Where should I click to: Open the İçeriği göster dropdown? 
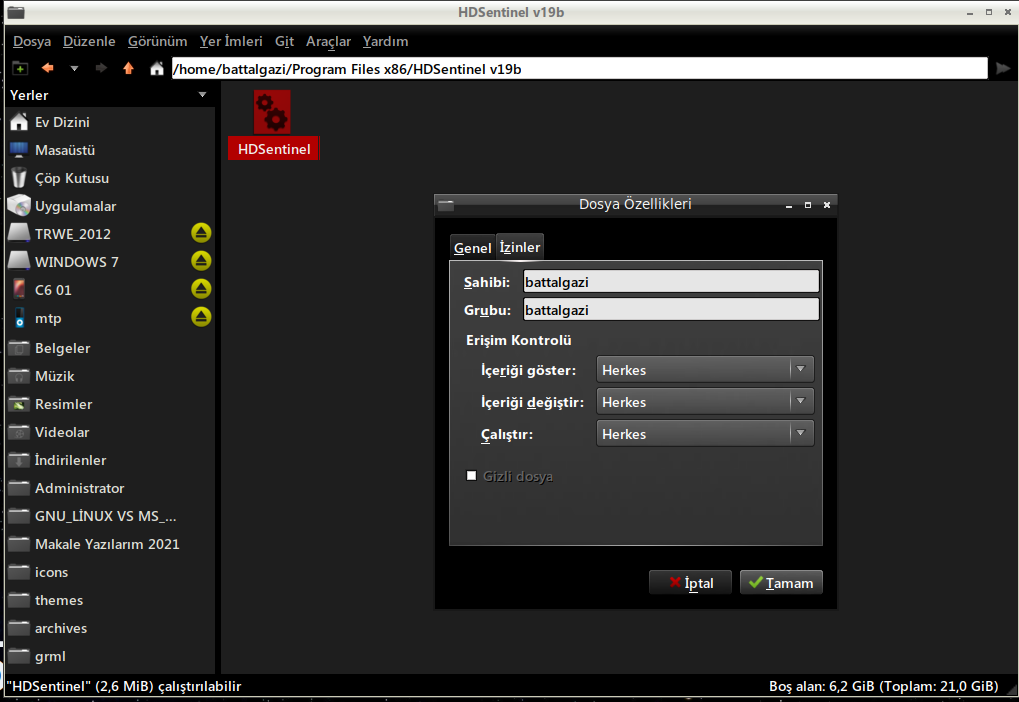705,369
